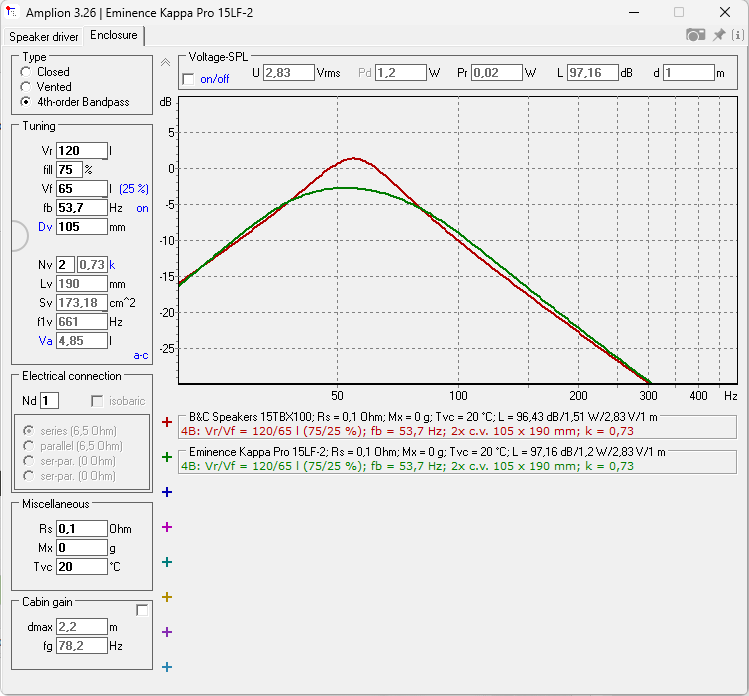Click the Vf volume input field
This screenshot has height=696, width=749.
pyautogui.click(x=82, y=189)
